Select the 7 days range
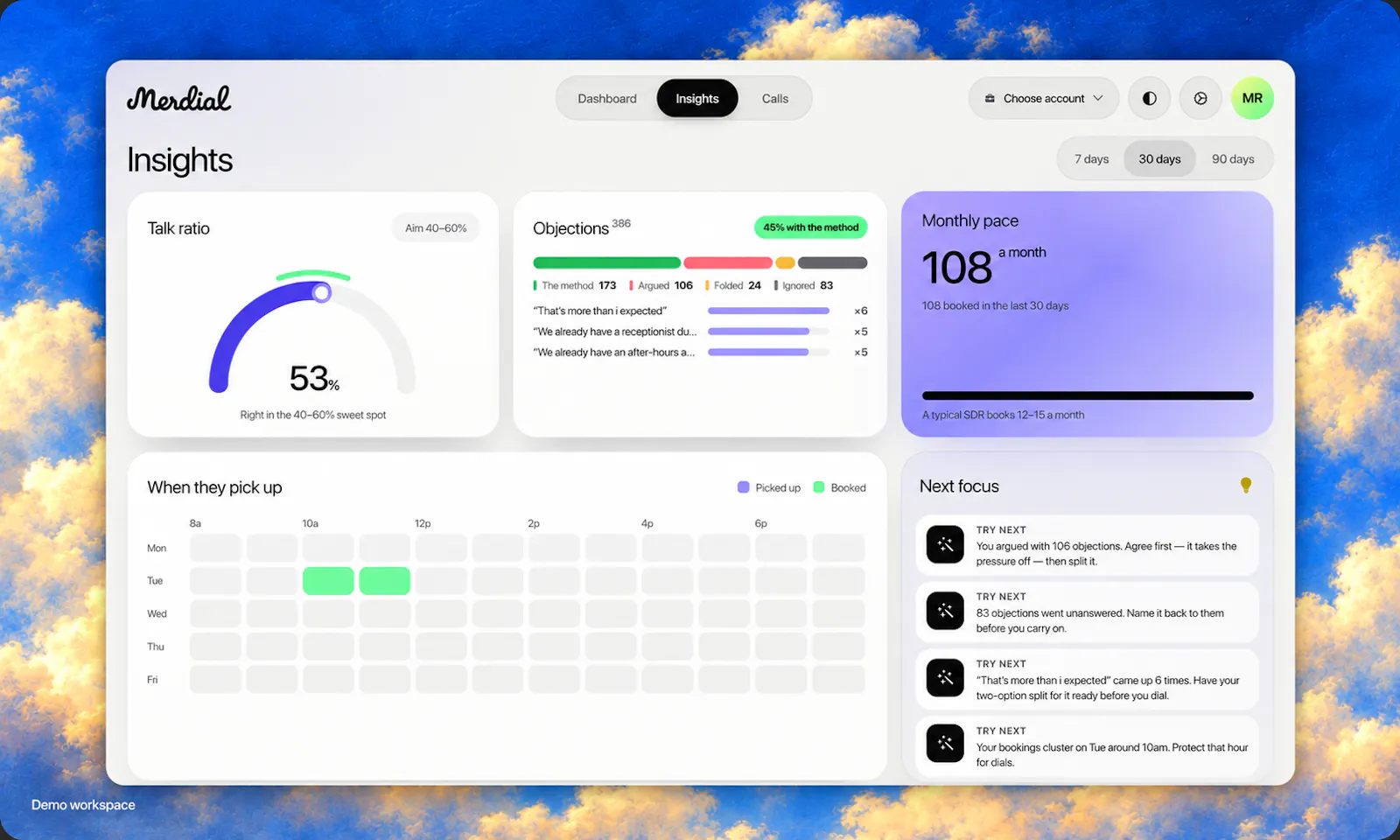 pyautogui.click(x=1091, y=159)
